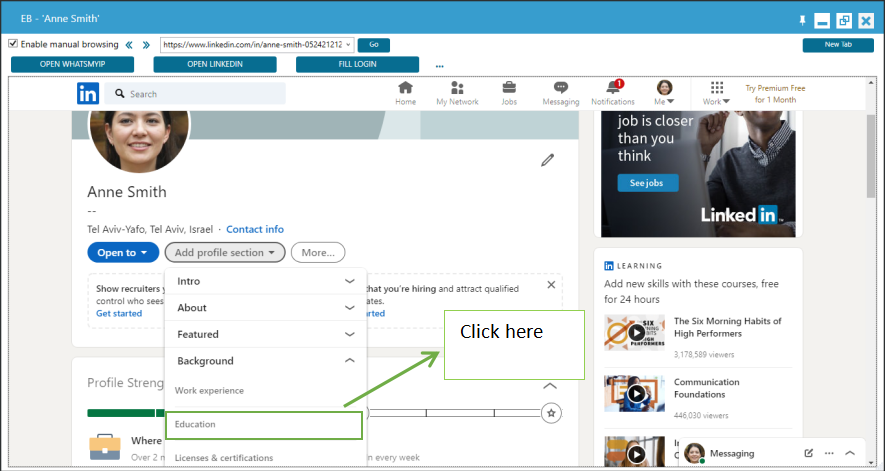This screenshot has width=886, height=471.
Task: Collapse the Profile Strength panel
Action: click(x=550, y=386)
